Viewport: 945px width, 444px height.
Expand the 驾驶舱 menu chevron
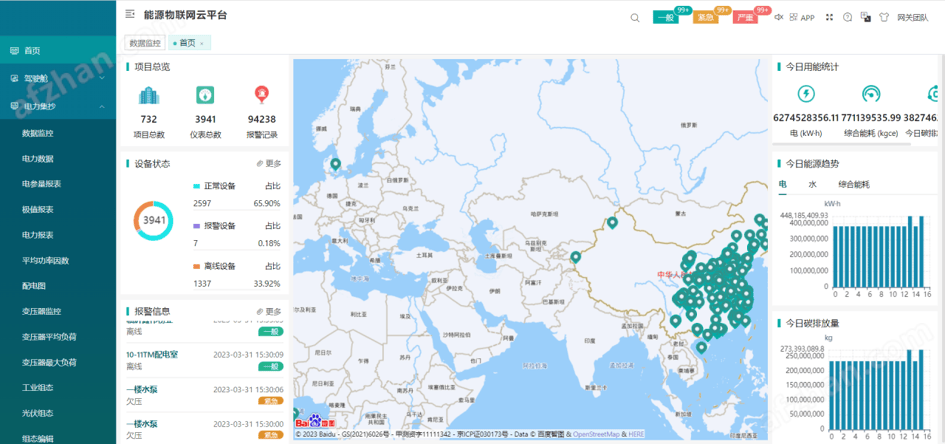pyautogui.click(x=101, y=78)
